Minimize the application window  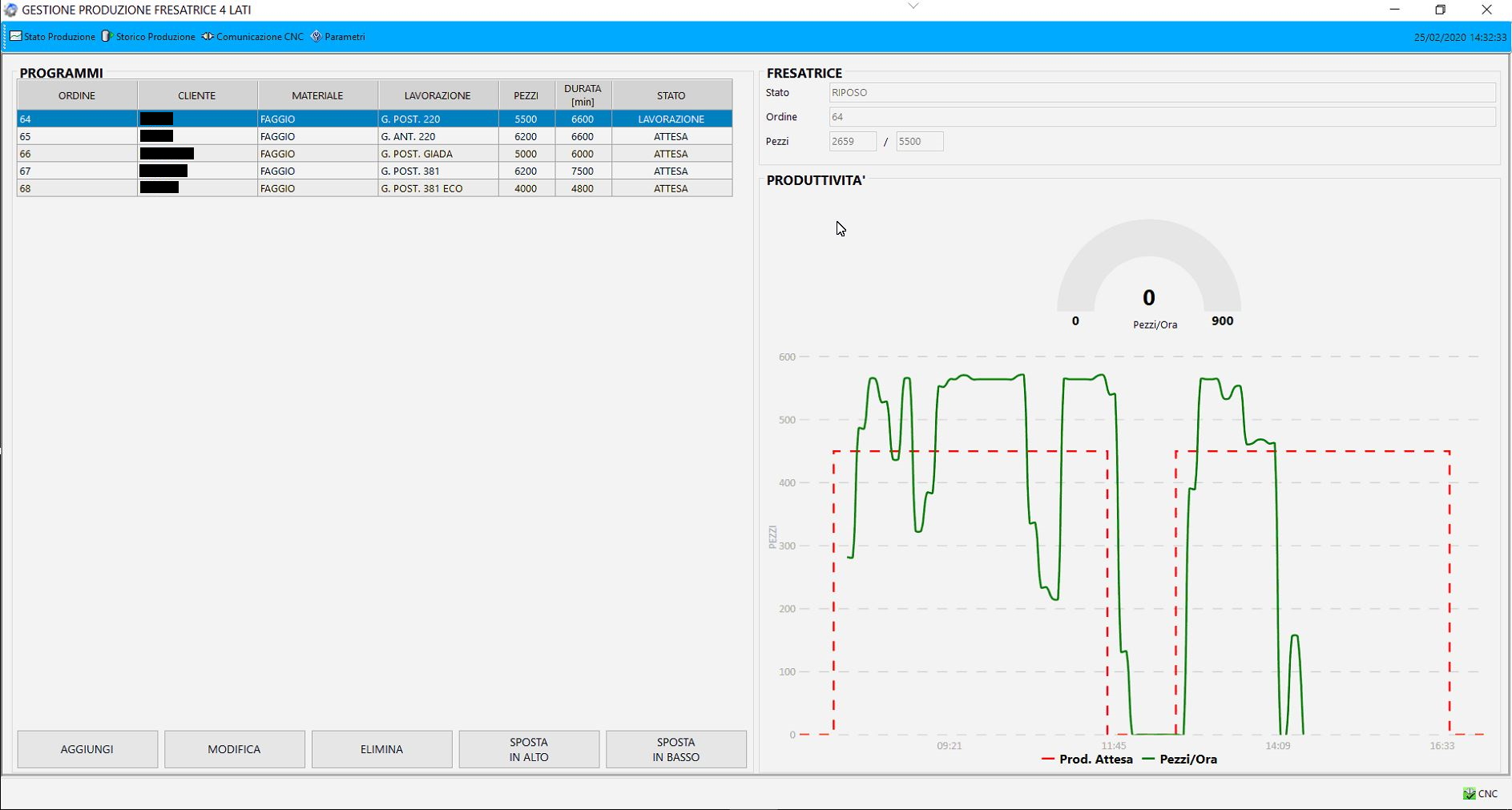pyautogui.click(x=1394, y=10)
